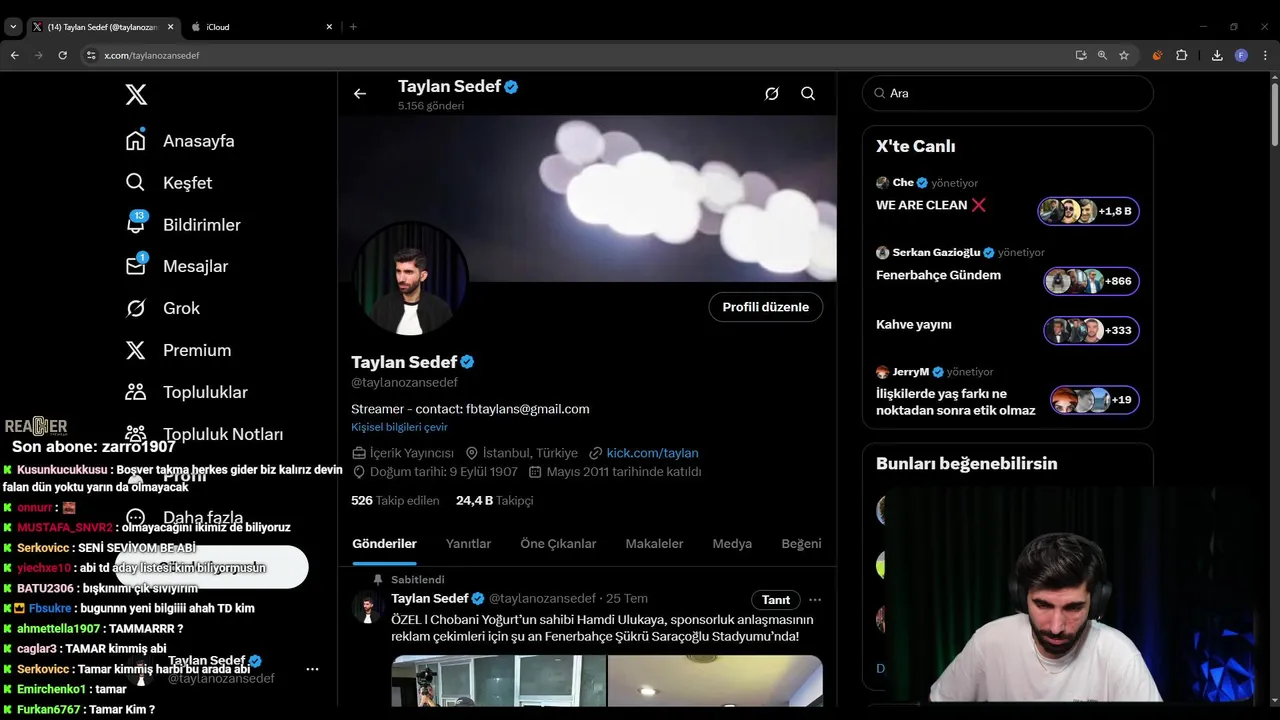This screenshot has width=1280, height=720.
Task: Select the Gönderiler tab
Action: pyautogui.click(x=384, y=544)
